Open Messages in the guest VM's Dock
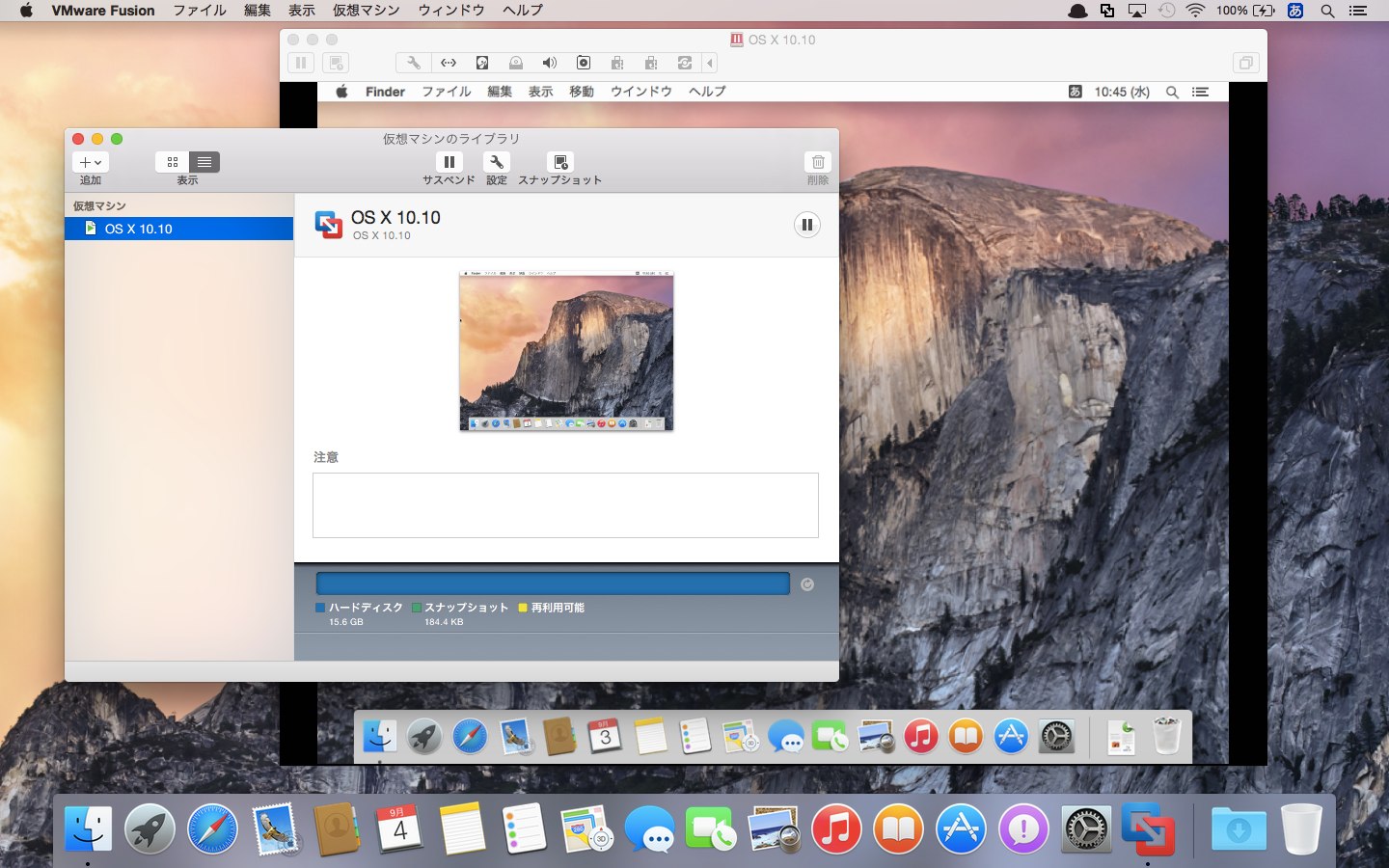1389x868 pixels. 786,738
